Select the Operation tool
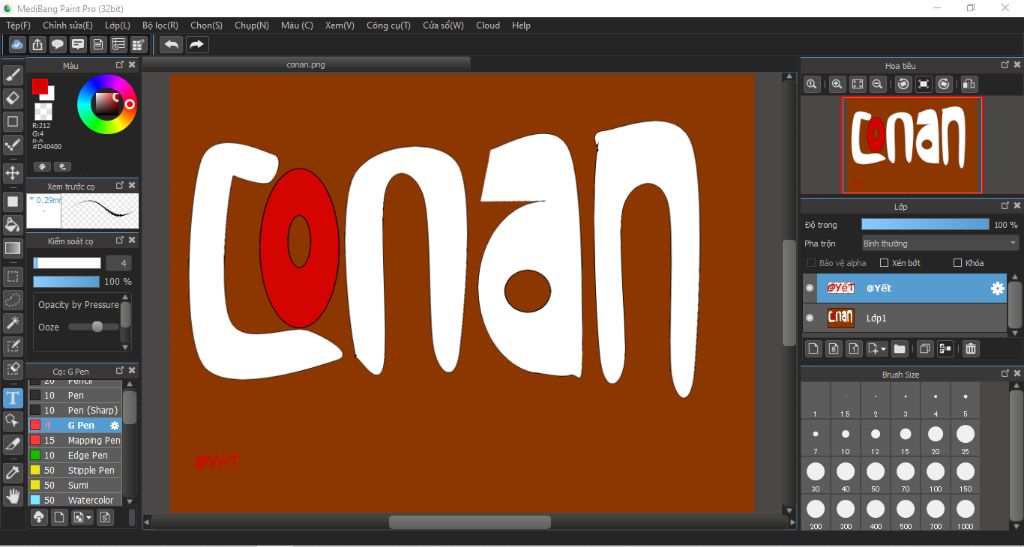Image resolution: width=1024 pixels, height=547 pixels. [12, 420]
